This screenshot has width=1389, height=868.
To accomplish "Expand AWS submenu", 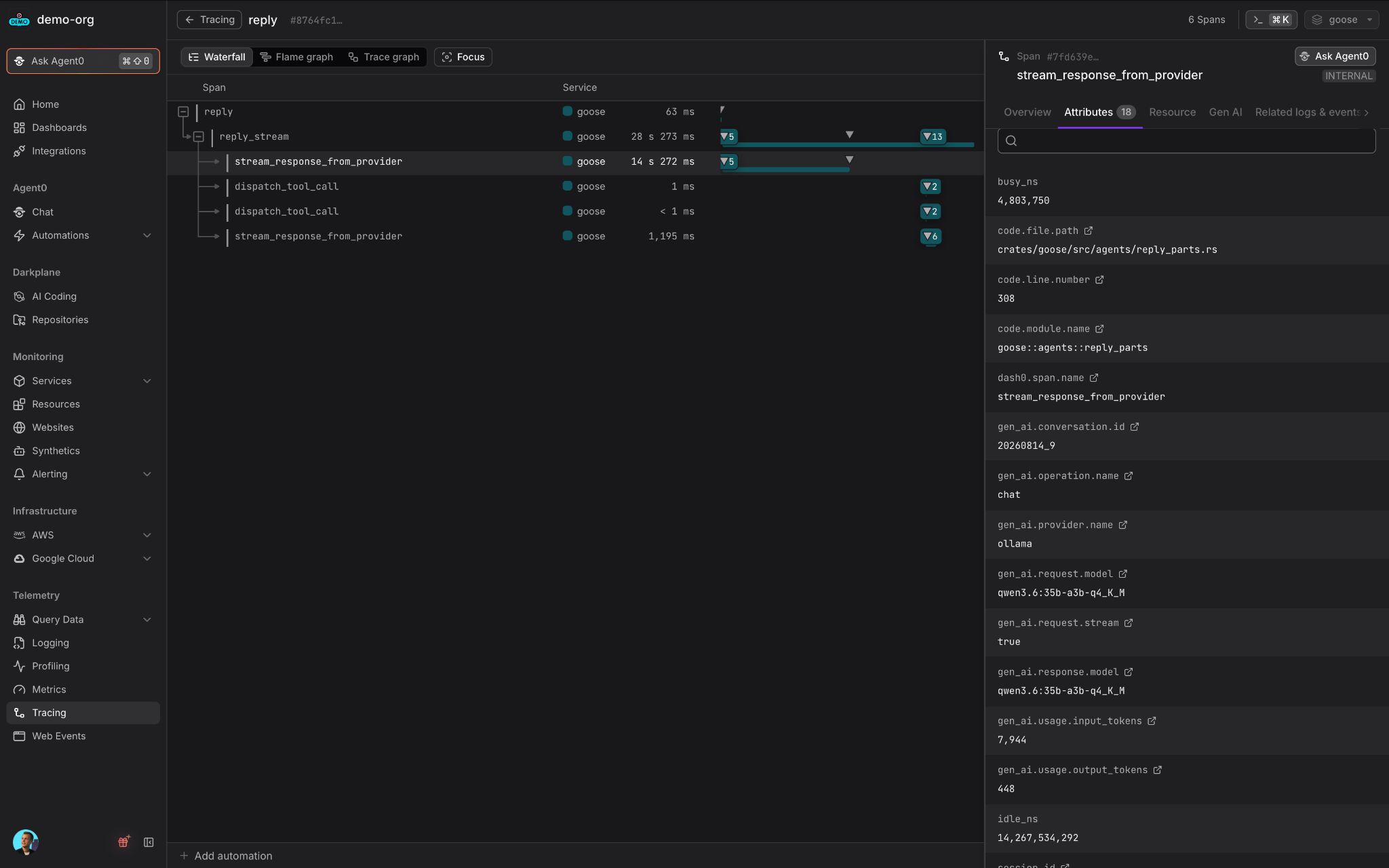I will (147, 535).
